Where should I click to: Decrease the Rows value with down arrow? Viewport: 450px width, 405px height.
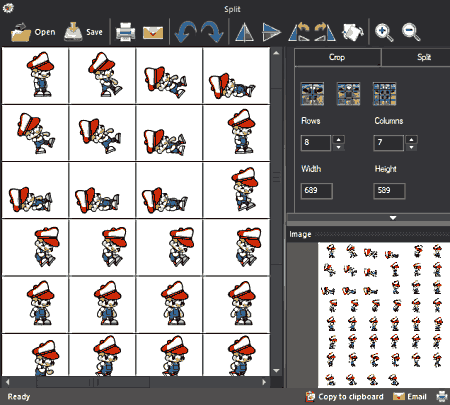click(339, 147)
